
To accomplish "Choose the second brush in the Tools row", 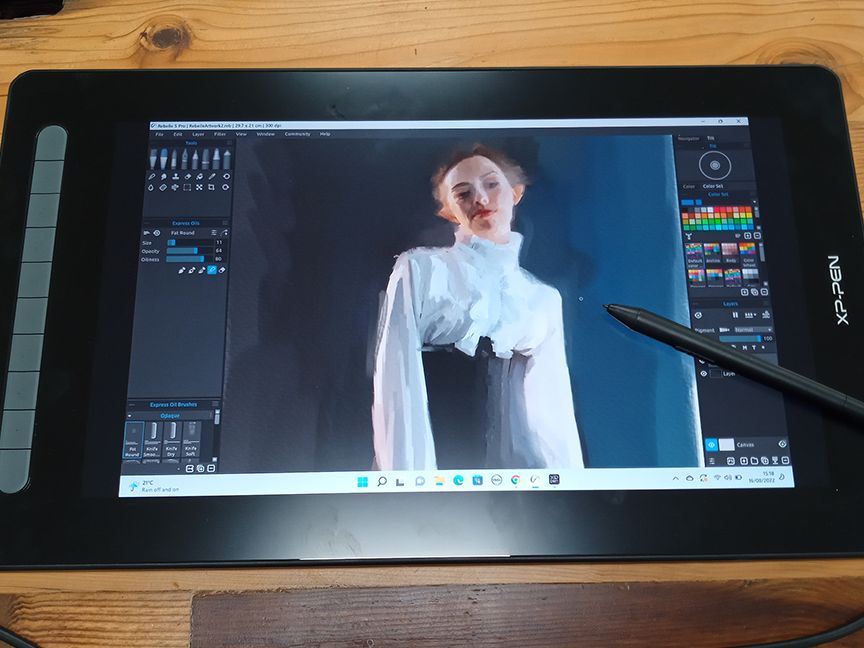I will tap(164, 159).
